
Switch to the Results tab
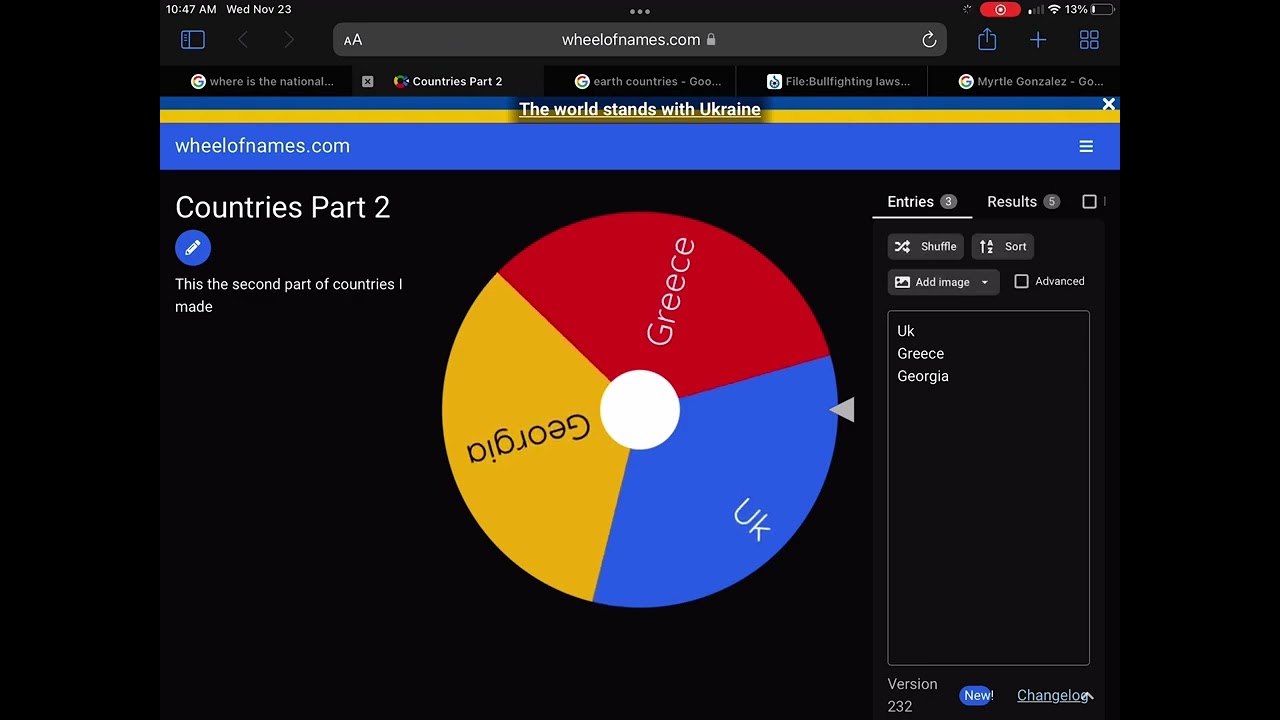point(1023,202)
